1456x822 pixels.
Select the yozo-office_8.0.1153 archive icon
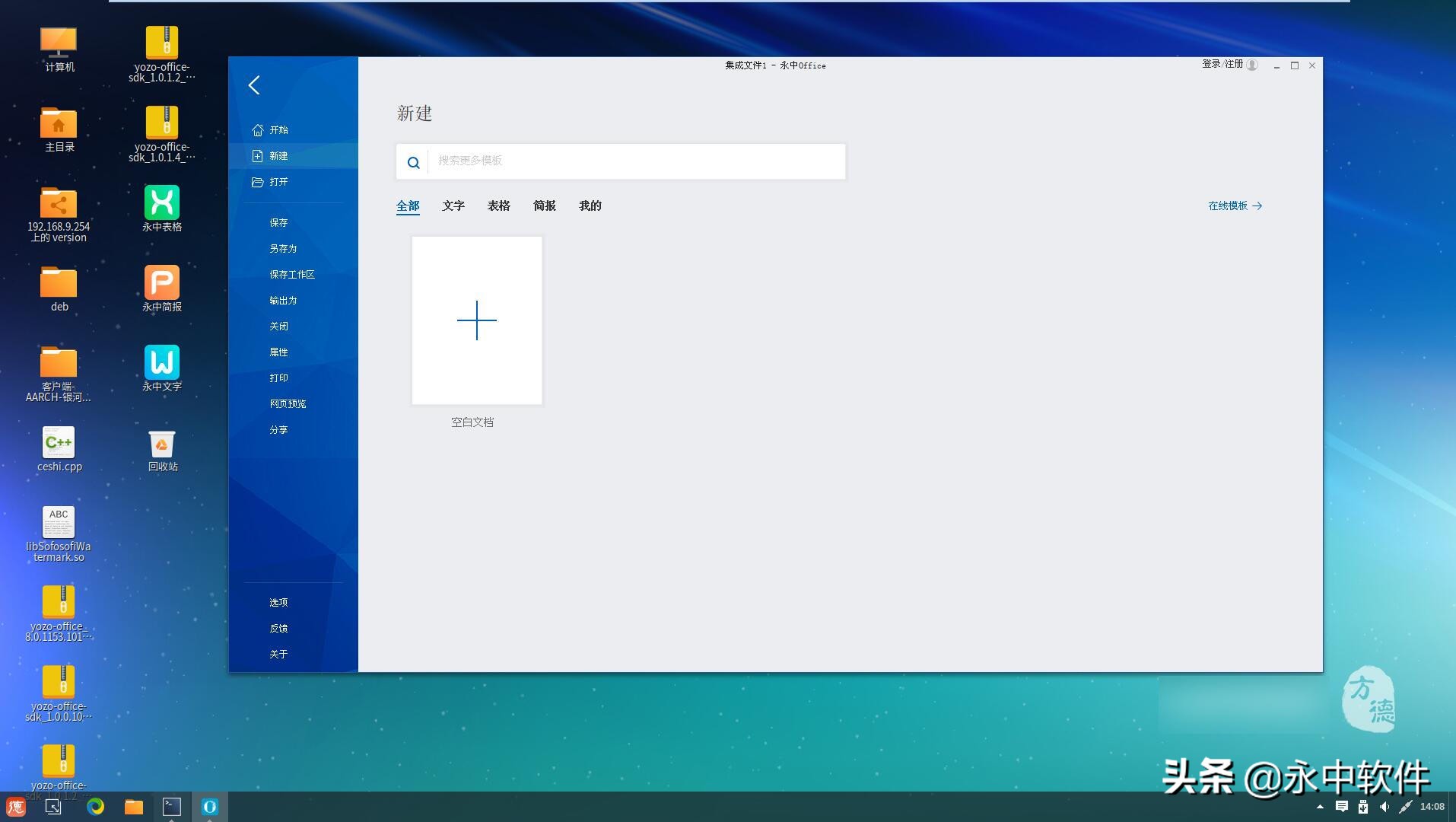(x=59, y=614)
